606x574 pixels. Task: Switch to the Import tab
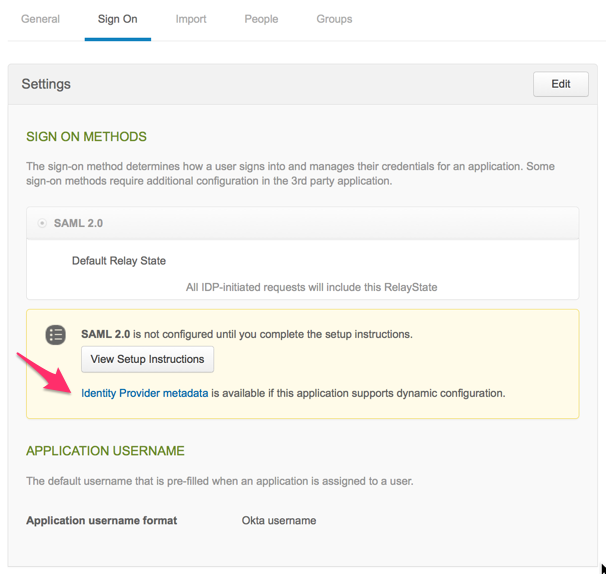click(191, 19)
